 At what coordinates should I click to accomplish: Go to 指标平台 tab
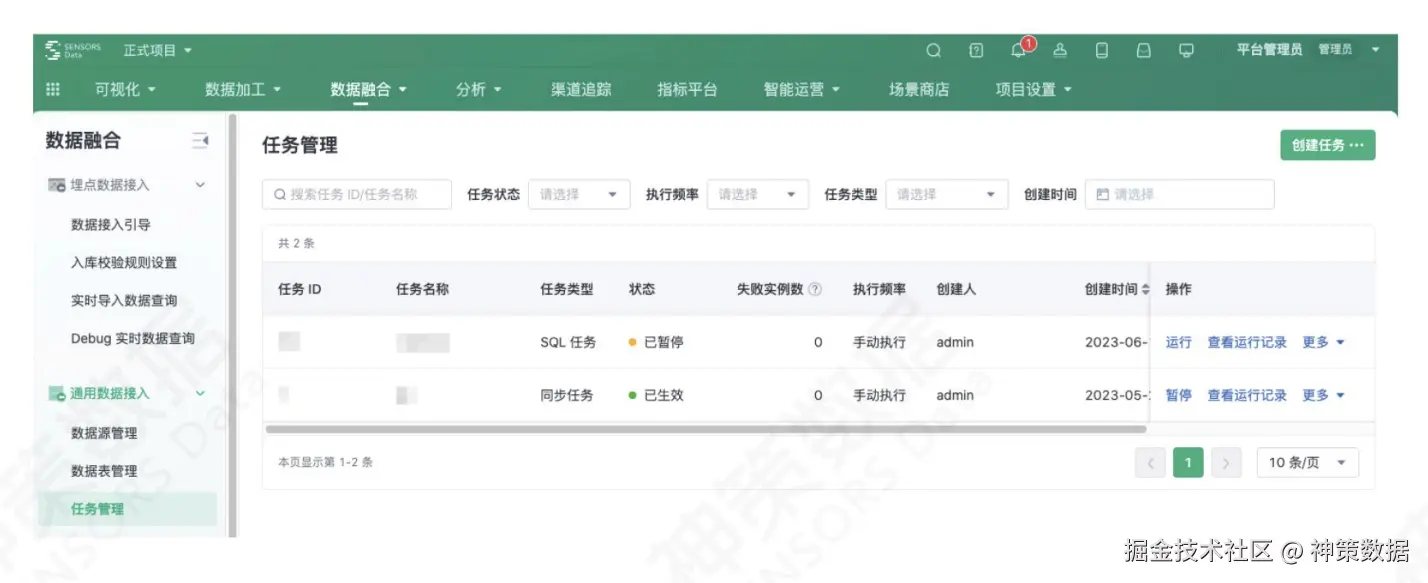click(687, 89)
